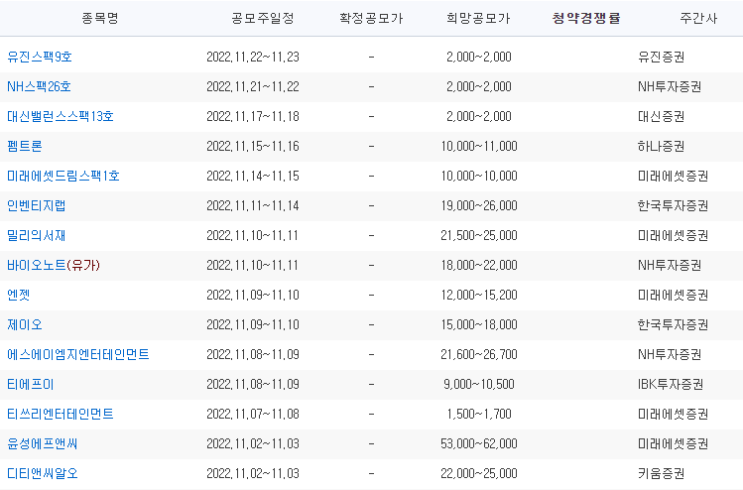Click 밀리의서재 row underwriter 미래에셋증권
The width and height of the screenshot is (743, 490).
coord(673,236)
